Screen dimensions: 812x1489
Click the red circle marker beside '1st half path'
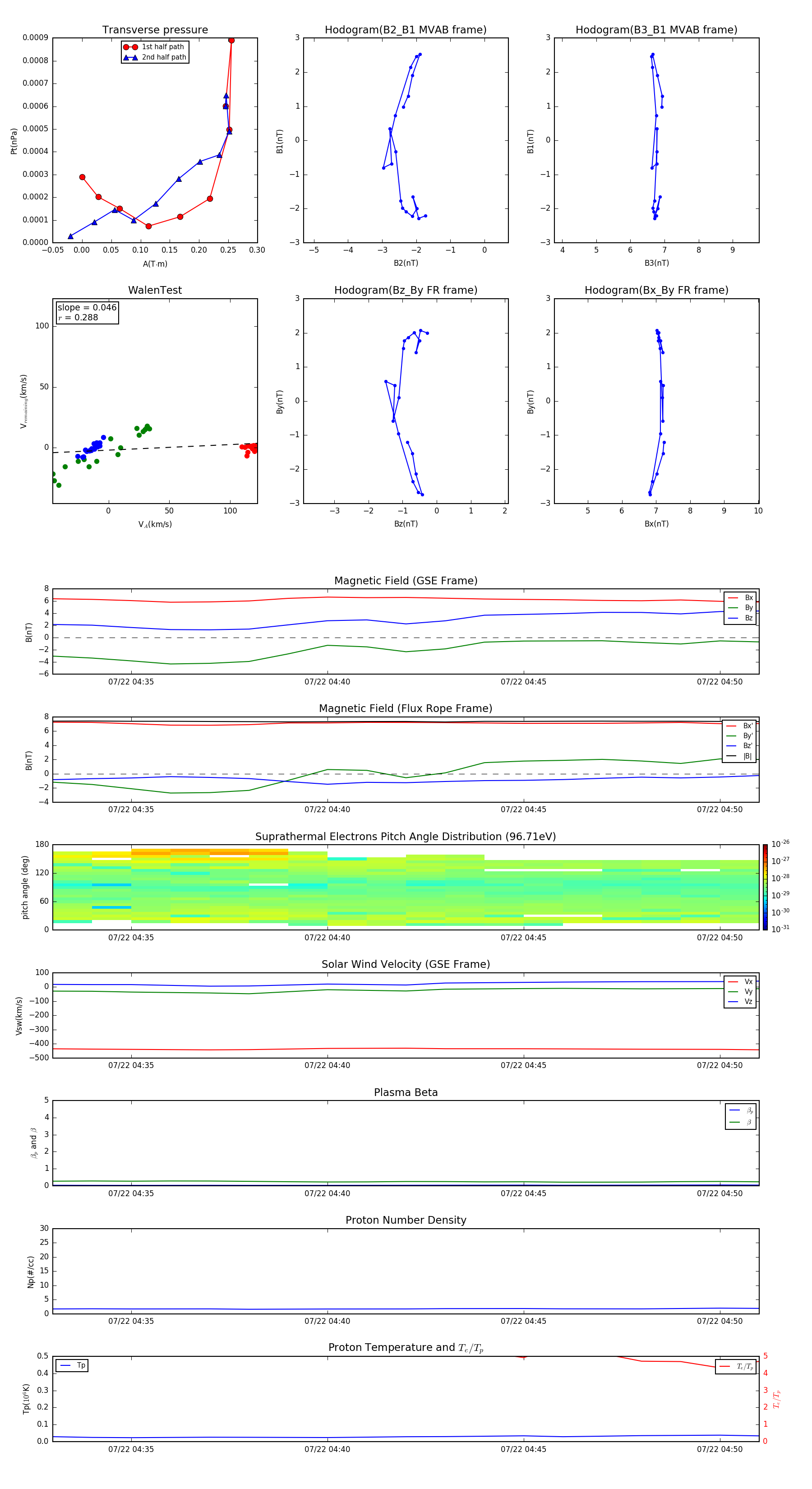[x=130, y=47]
